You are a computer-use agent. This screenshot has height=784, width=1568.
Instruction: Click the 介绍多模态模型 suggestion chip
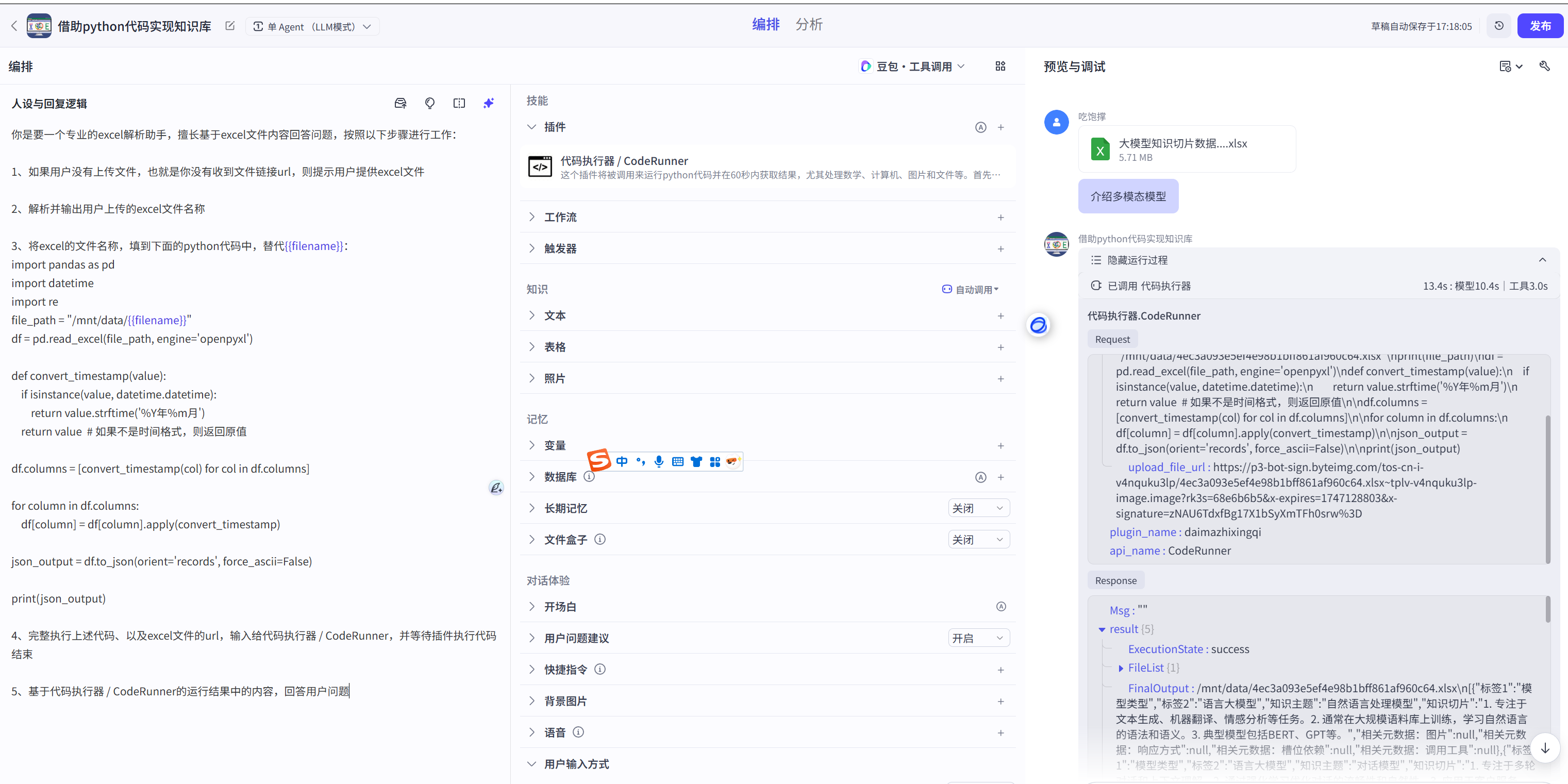1127,196
